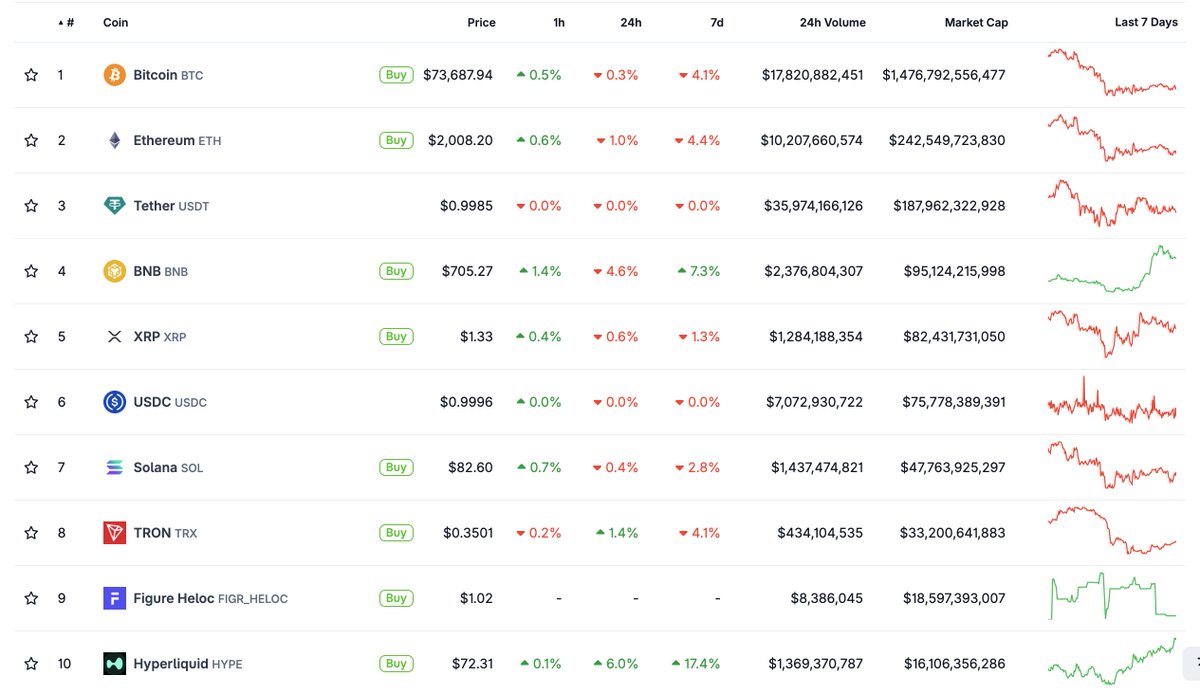
Task: Favorite Ethereum with its star
Action: (x=31, y=140)
